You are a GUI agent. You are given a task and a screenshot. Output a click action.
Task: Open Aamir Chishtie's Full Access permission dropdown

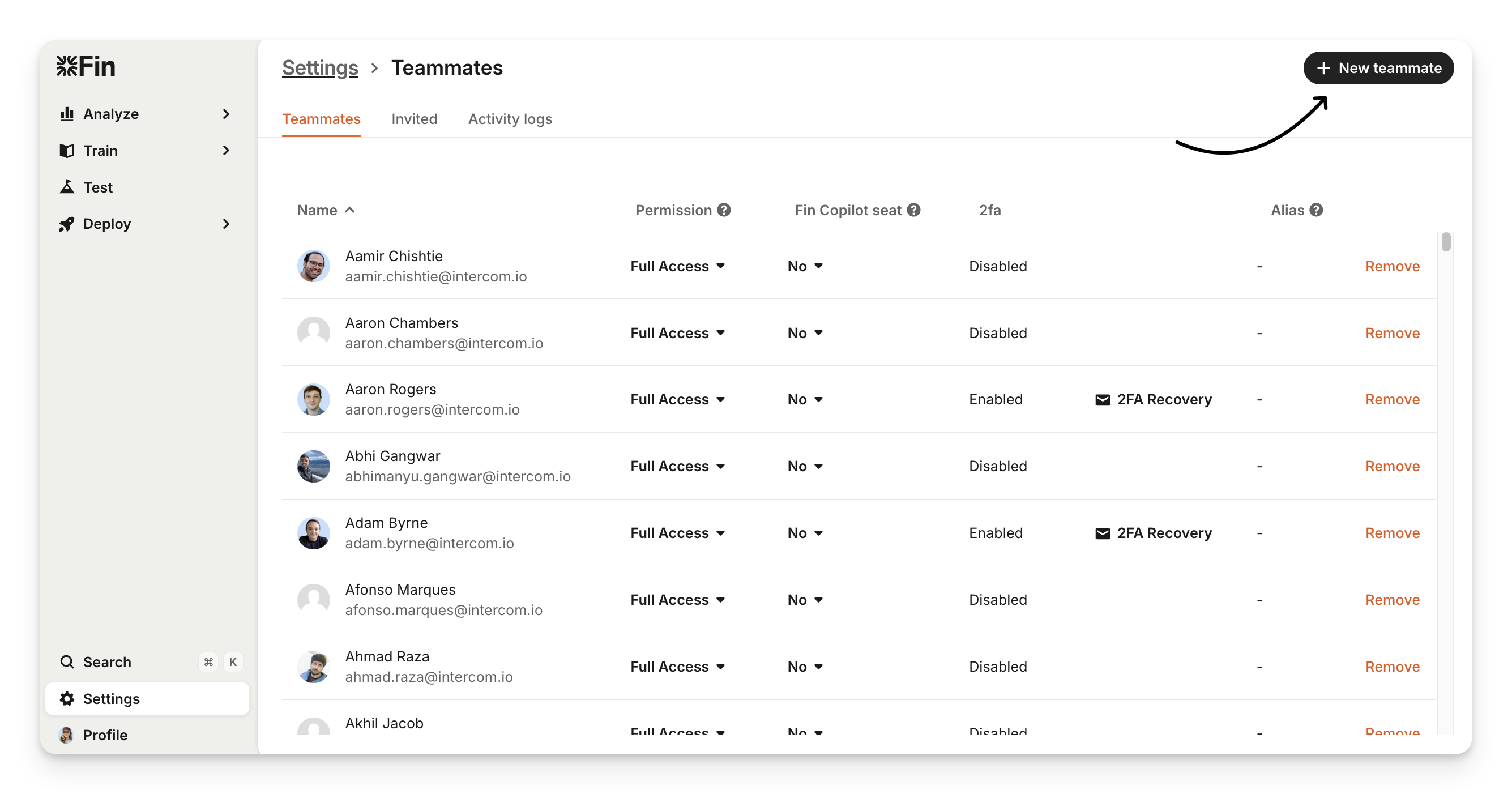(677, 266)
